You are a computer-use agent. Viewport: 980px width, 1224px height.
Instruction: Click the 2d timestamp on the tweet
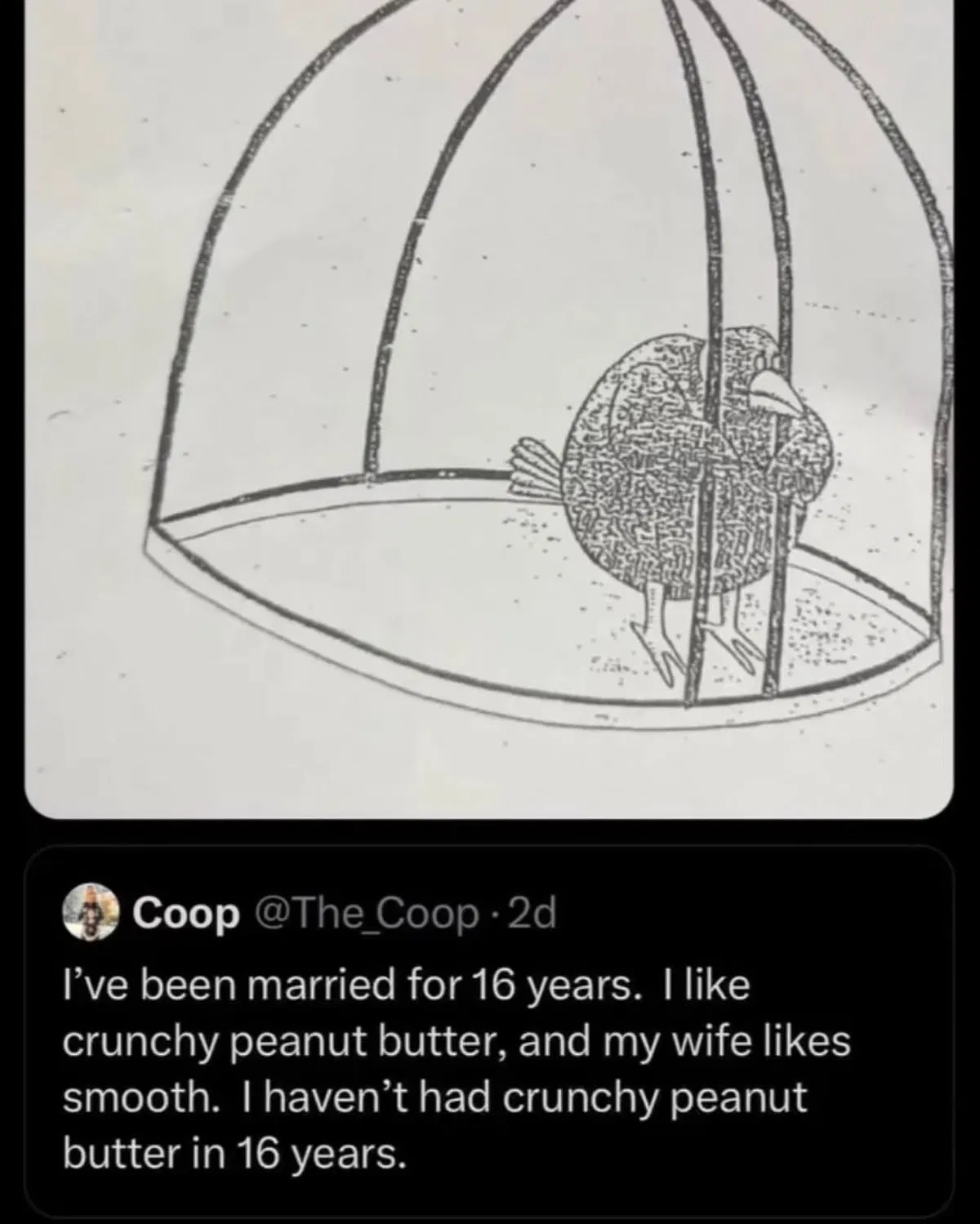tap(532, 915)
